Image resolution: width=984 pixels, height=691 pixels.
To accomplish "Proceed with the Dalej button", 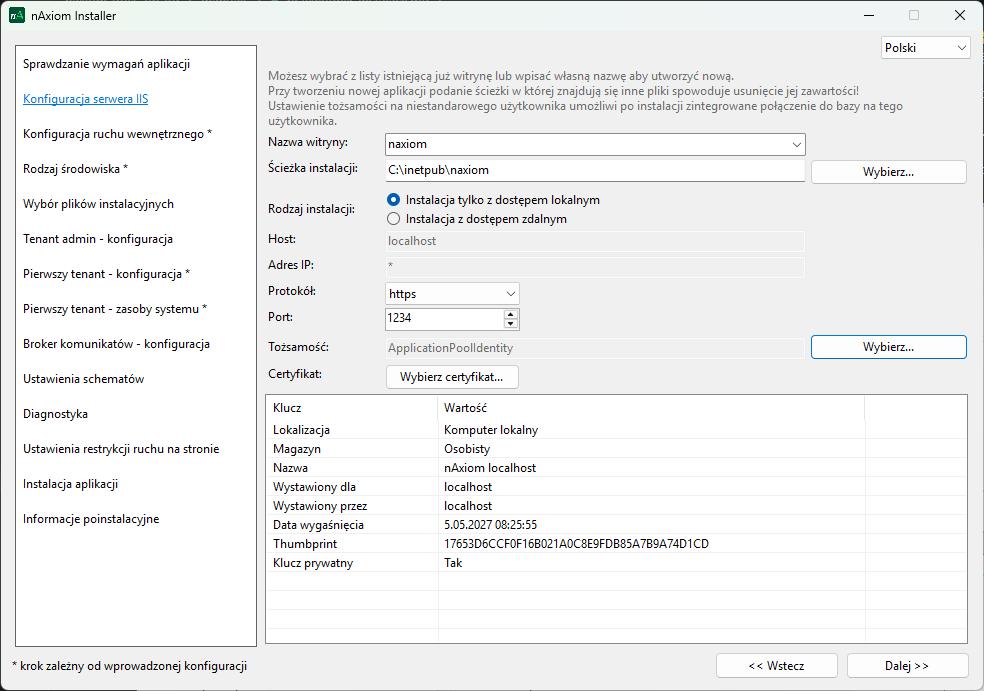I will (x=907, y=666).
